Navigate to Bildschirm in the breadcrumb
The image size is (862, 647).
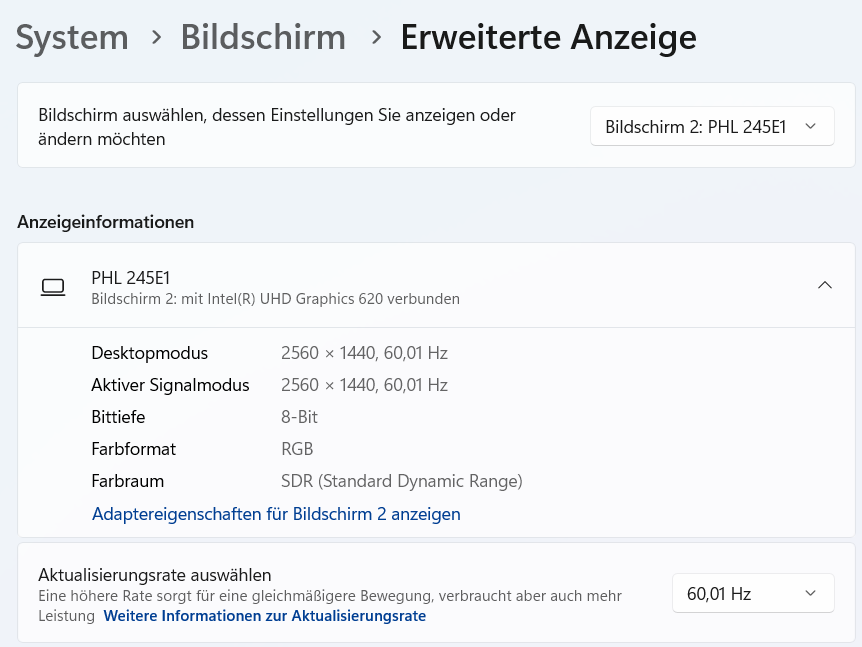[x=263, y=37]
